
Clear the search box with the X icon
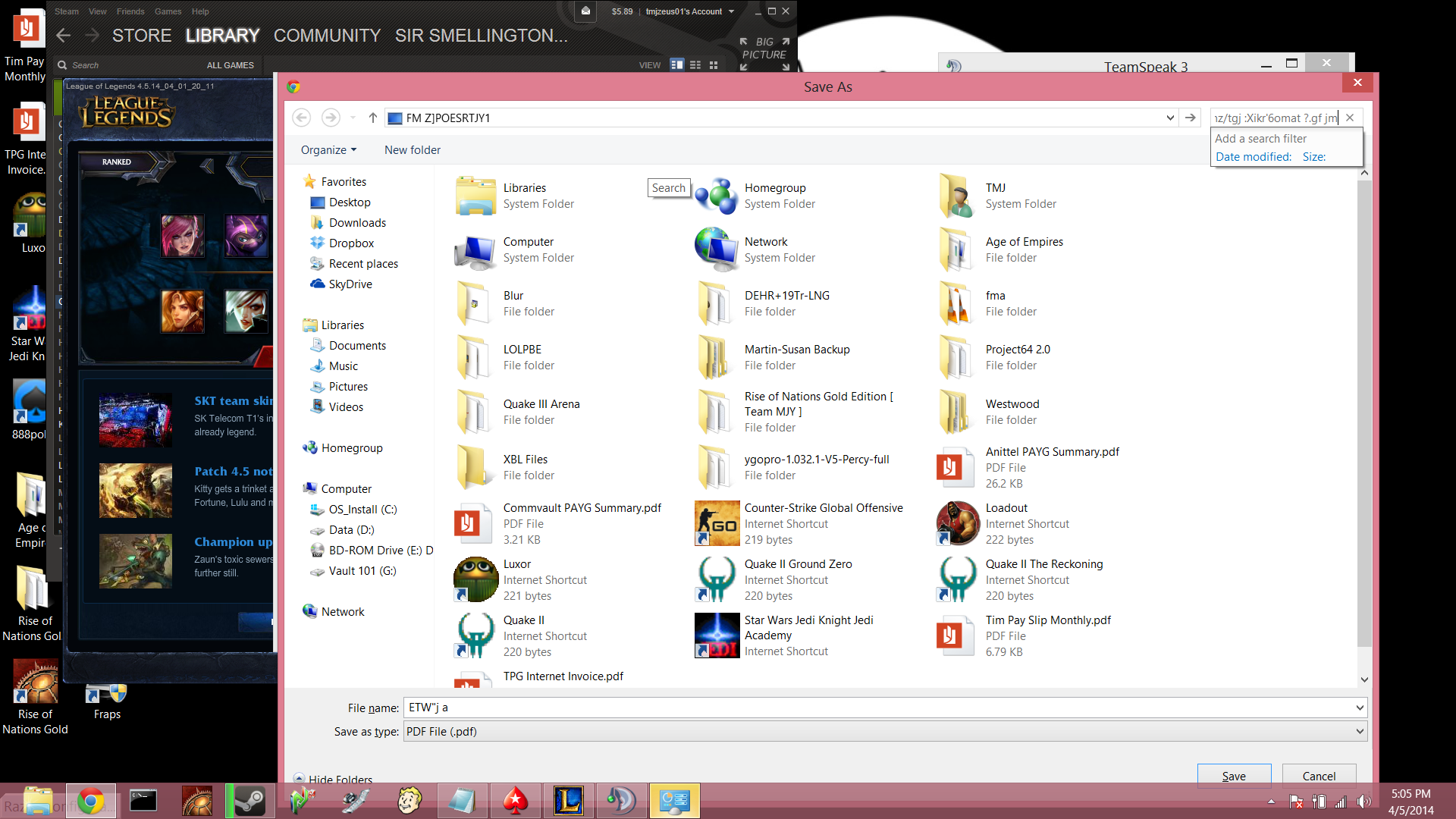1350,118
